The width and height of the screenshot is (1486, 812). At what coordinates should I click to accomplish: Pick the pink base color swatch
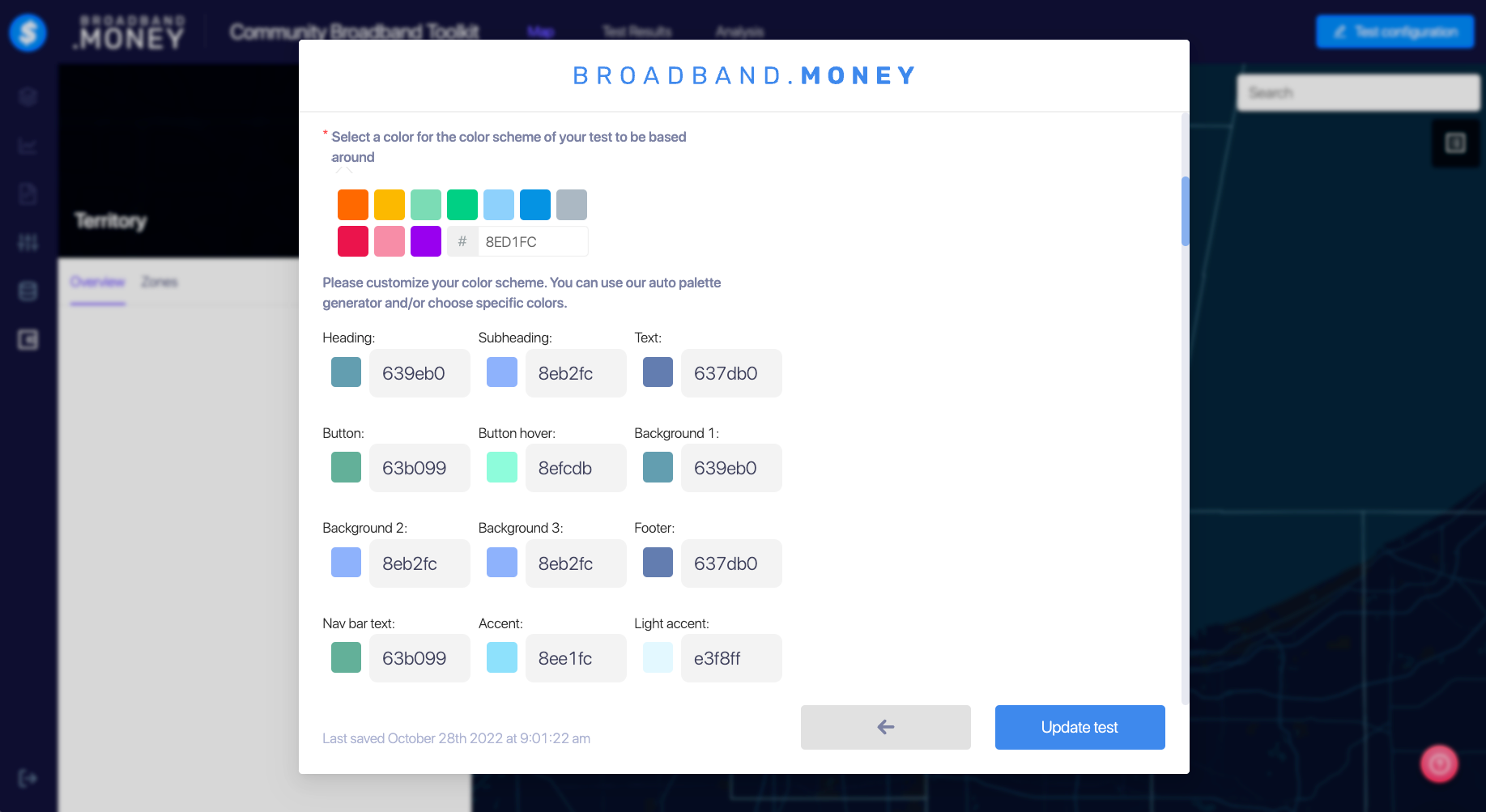click(390, 241)
